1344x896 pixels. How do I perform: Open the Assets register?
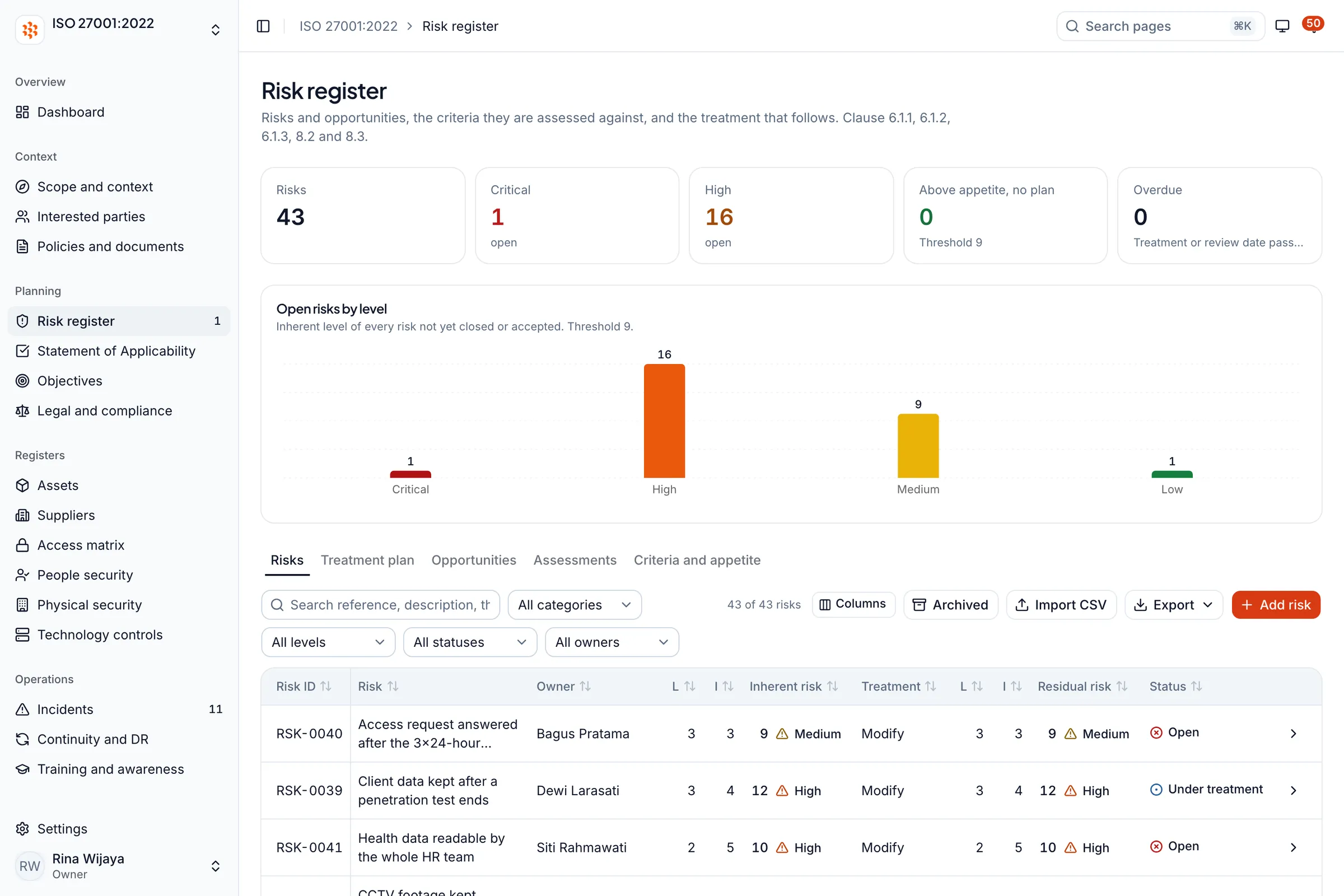[119, 485]
